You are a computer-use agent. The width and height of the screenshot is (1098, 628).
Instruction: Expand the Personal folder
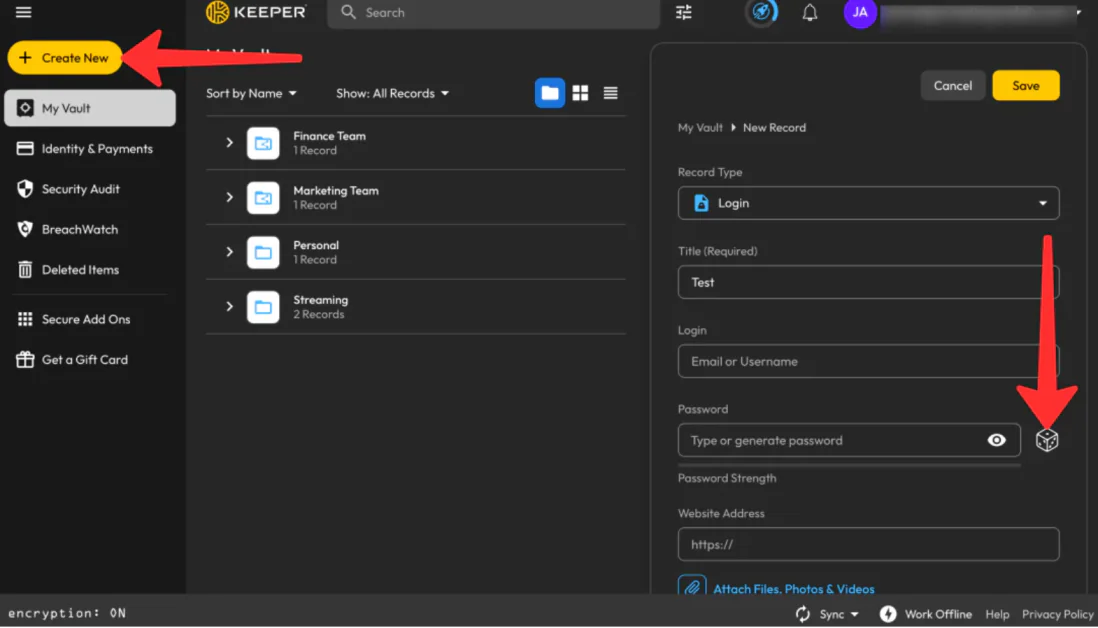pyautogui.click(x=229, y=252)
